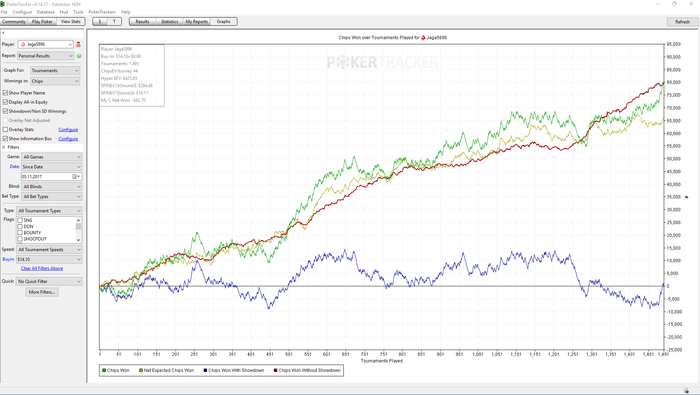
Task: Open the Quick filter dropdown
Action: pos(49,282)
